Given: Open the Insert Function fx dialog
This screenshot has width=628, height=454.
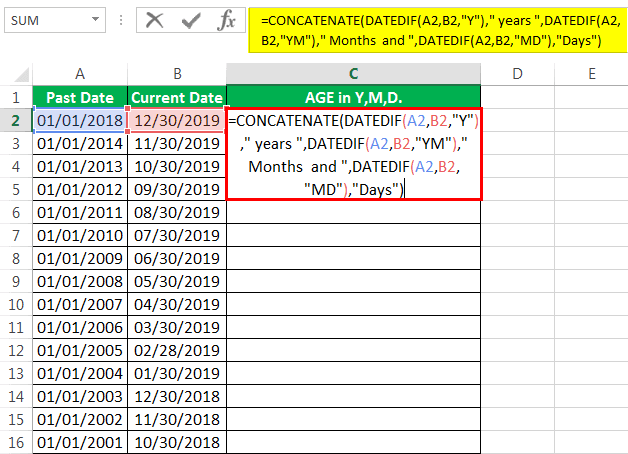Looking at the screenshot, I should [226, 21].
